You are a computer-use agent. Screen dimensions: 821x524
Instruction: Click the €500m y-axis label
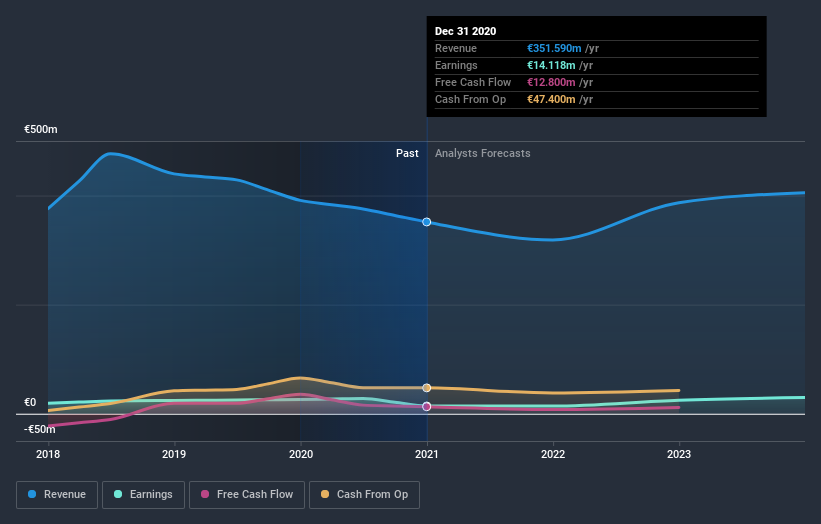pos(41,129)
